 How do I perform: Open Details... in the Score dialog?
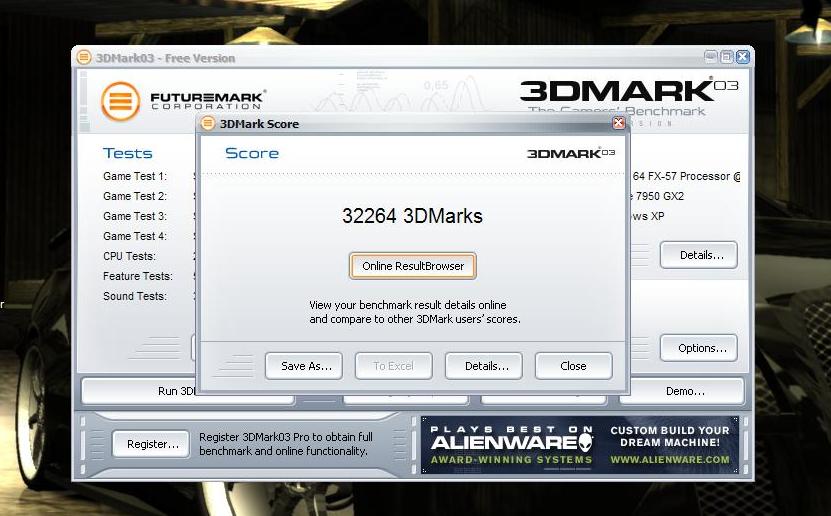tap(484, 366)
